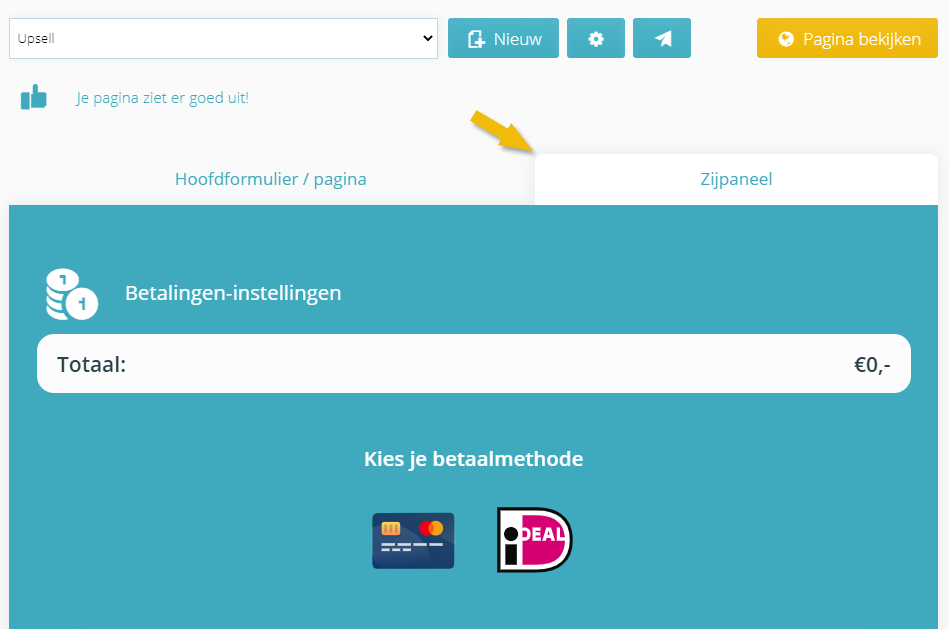
Task: Open the Upsell page selector dropdown
Action: (x=223, y=39)
